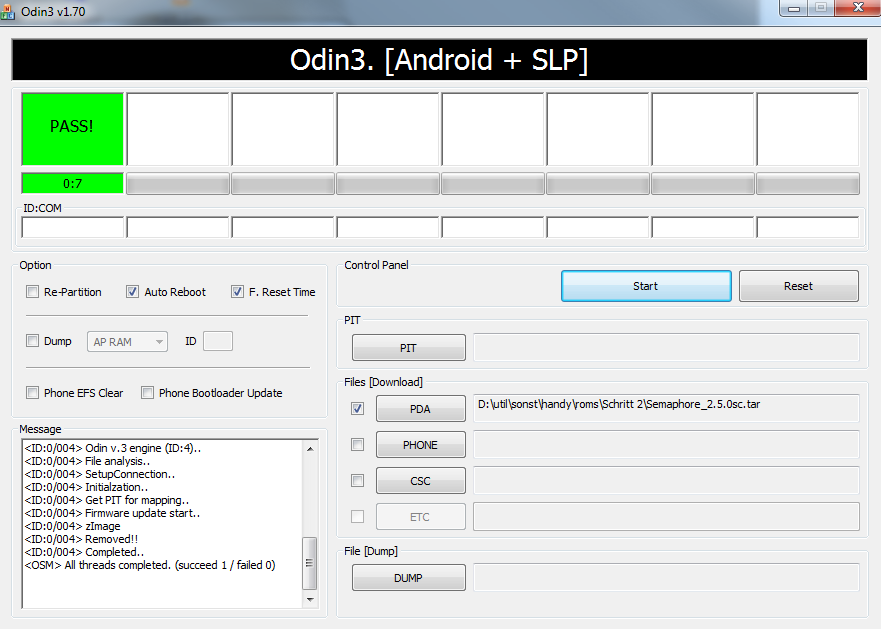Image resolution: width=881 pixels, height=629 pixels.
Task: Click the CSC file button
Action: 420,481
